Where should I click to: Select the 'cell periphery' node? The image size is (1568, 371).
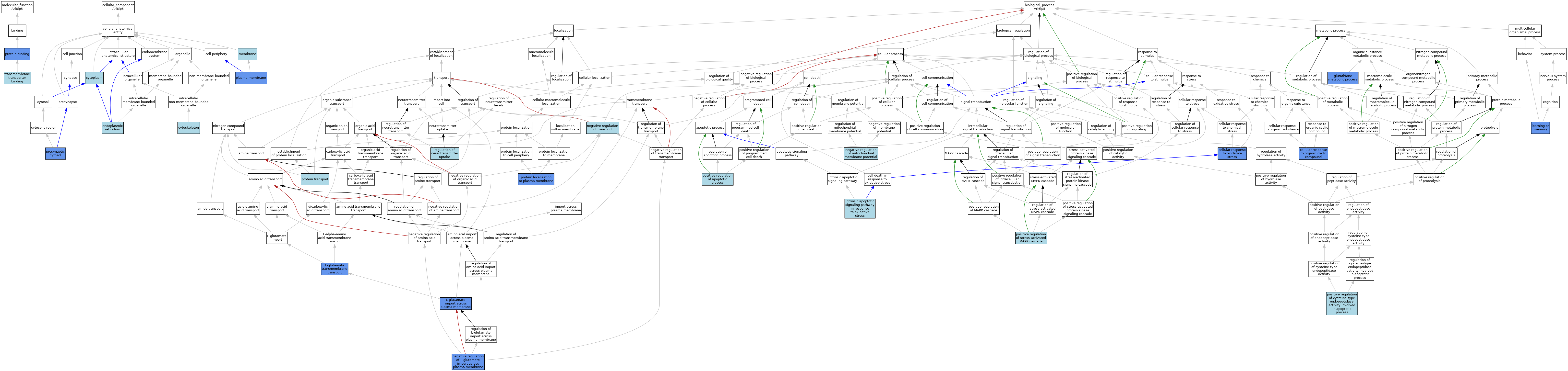tap(216, 54)
